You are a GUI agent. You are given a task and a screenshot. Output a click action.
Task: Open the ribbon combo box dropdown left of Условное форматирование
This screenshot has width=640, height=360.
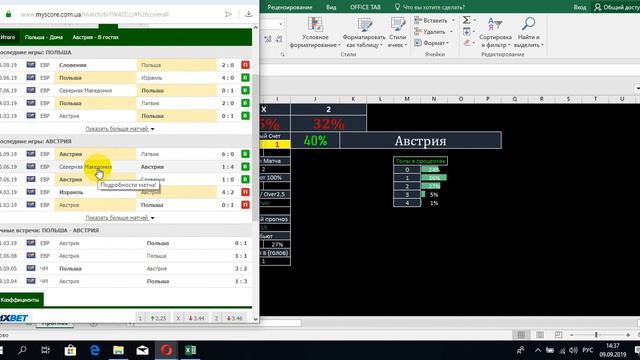click(280, 24)
